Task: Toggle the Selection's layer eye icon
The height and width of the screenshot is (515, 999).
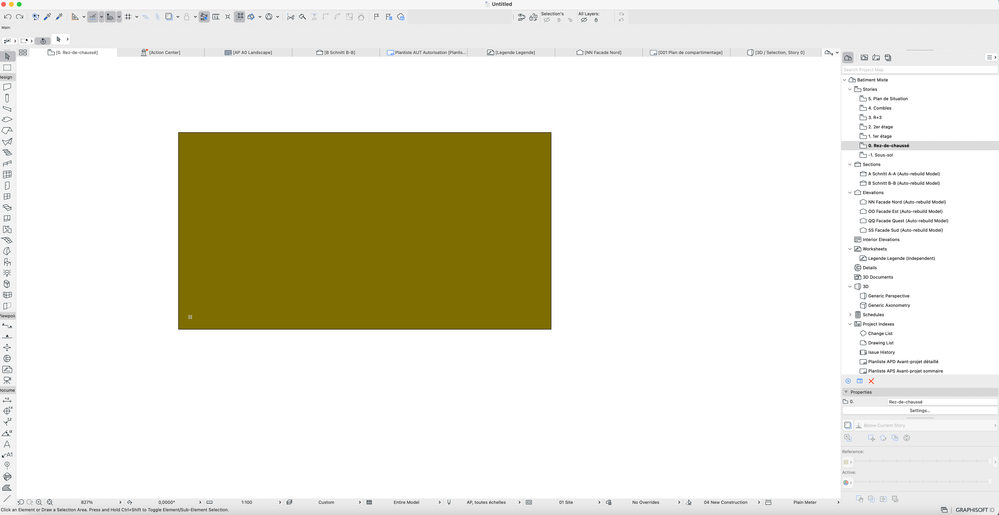Action: pyautogui.click(x=547, y=20)
